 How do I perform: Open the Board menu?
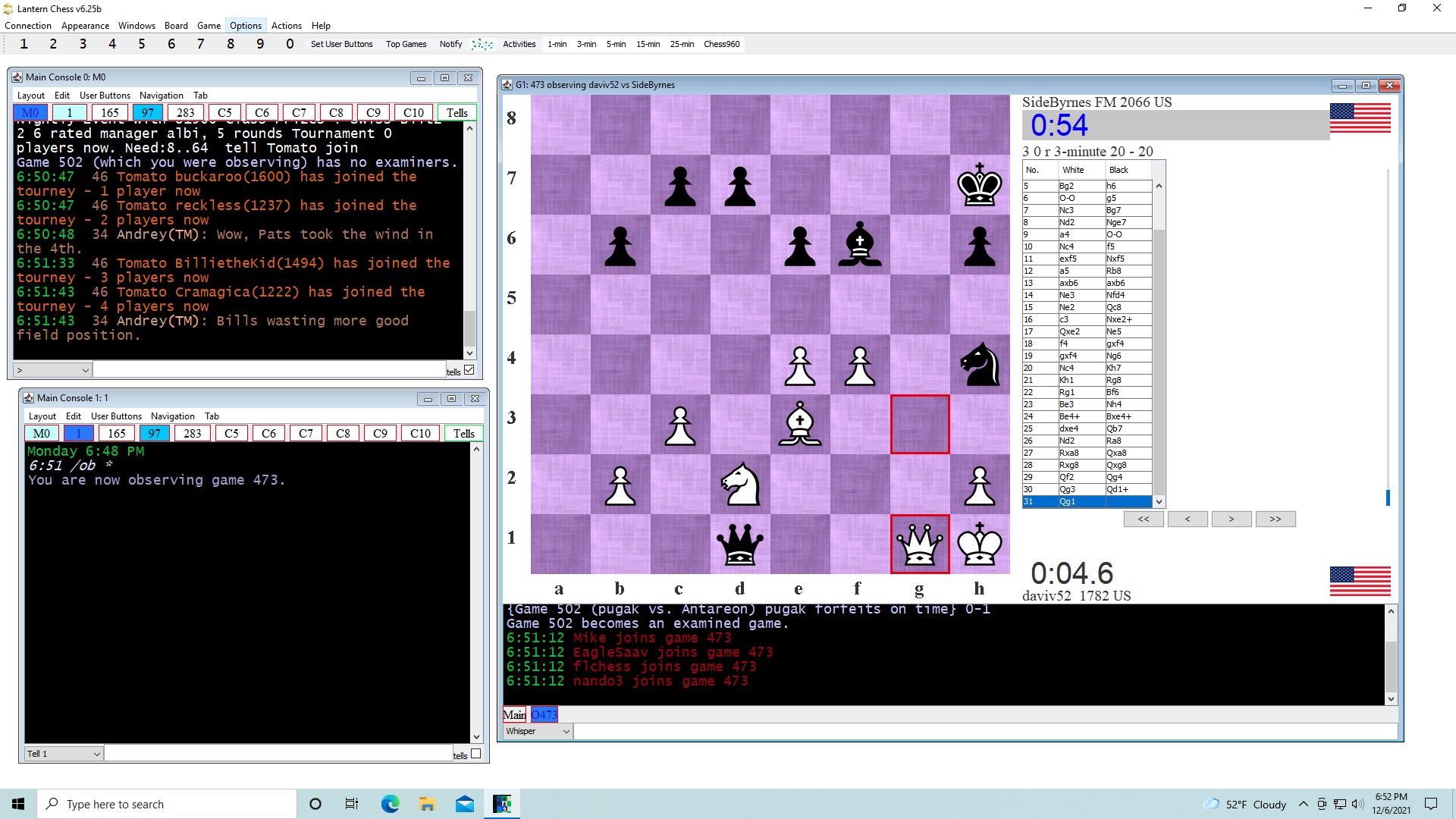pyautogui.click(x=175, y=25)
